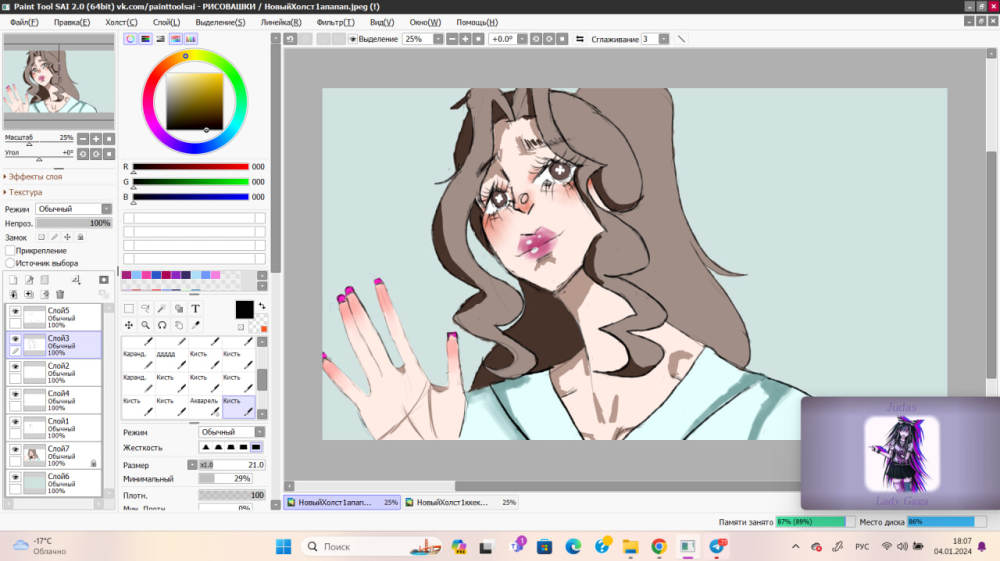Select the Text tool
This screenshot has width=1000, height=561.
coord(195,309)
